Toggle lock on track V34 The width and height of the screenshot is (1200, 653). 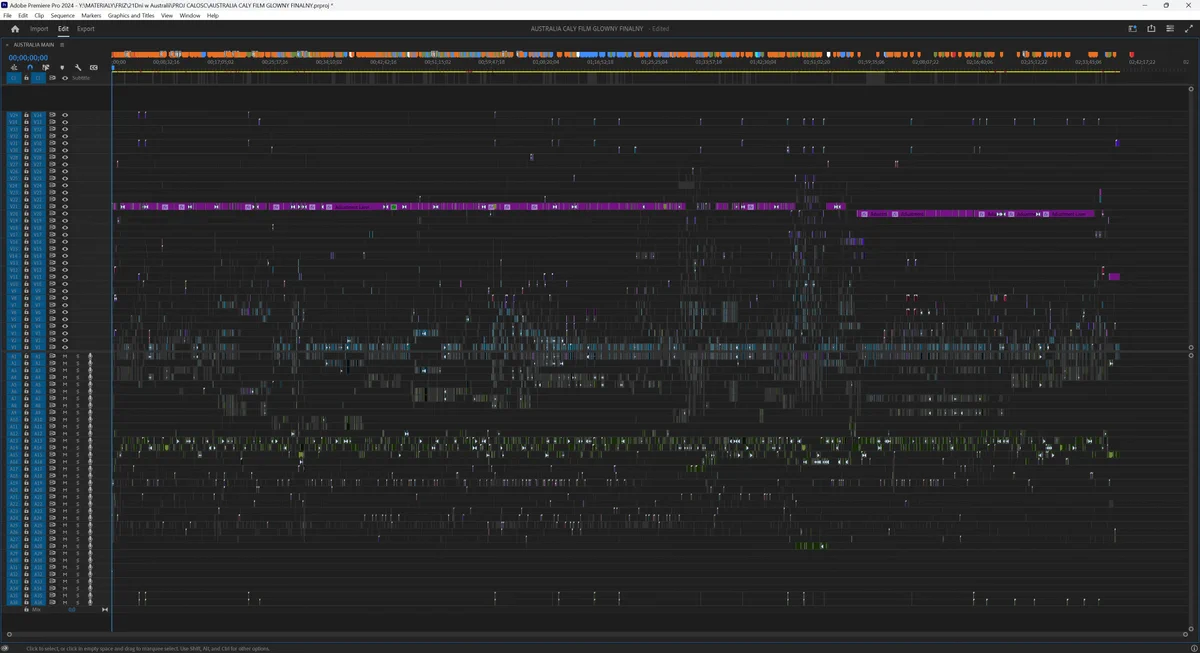(x=26, y=115)
